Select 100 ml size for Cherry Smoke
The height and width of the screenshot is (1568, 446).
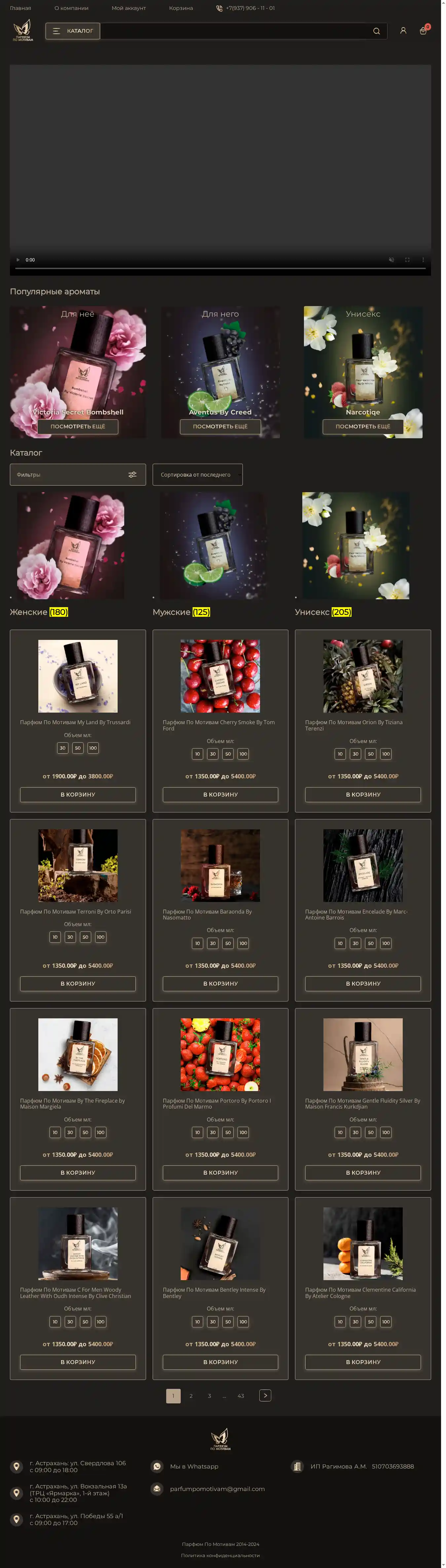[243, 754]
